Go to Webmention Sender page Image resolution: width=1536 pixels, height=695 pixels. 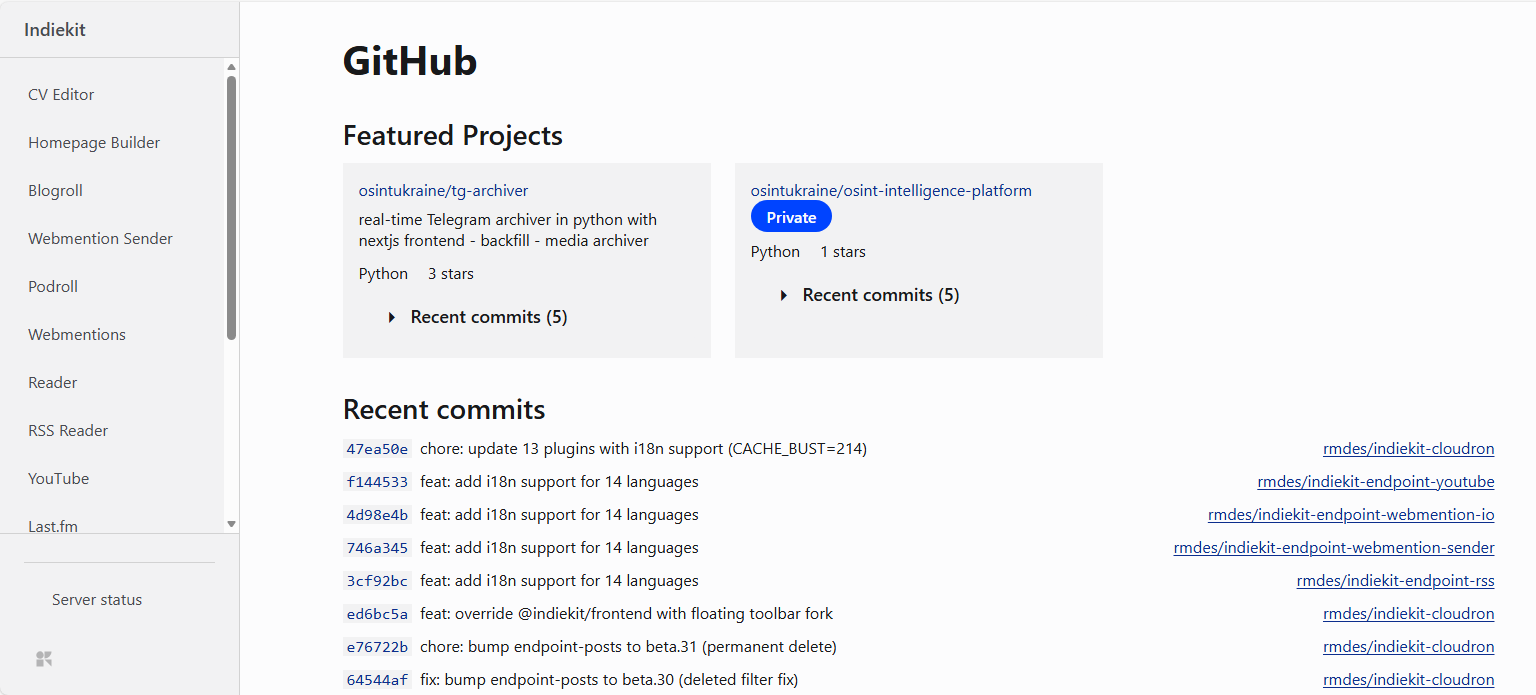(x=100, y=238)
